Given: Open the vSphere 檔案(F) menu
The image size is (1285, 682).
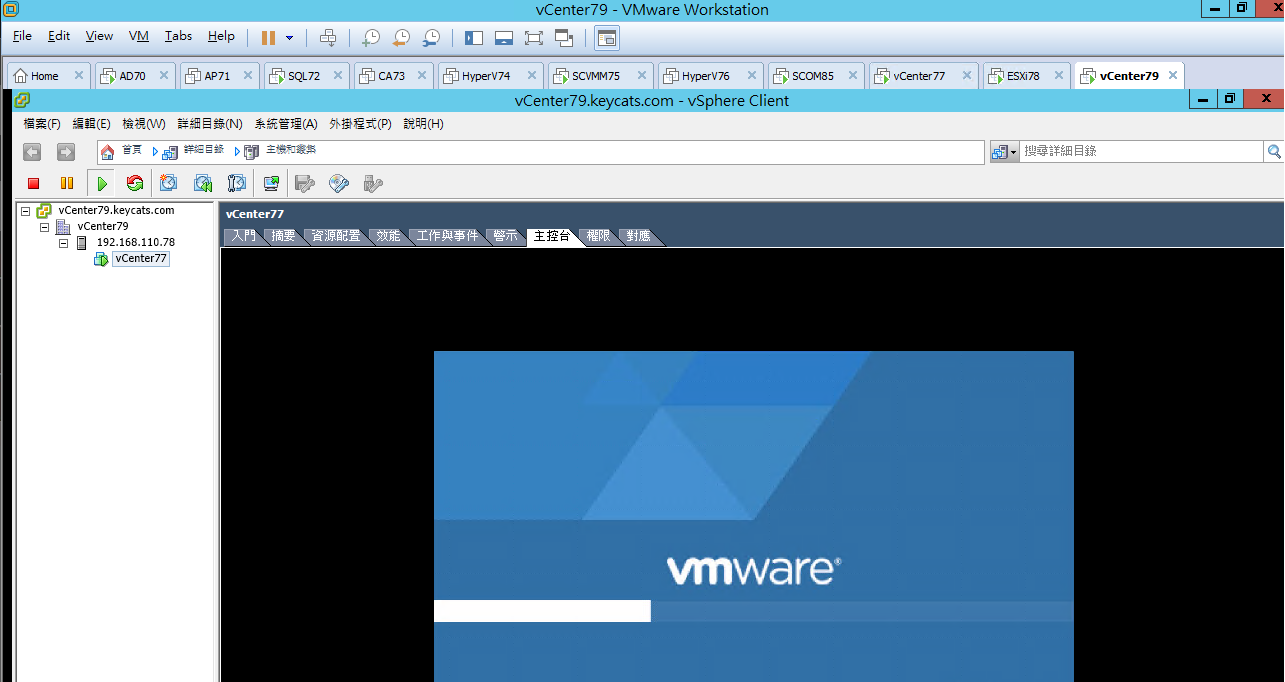Looking at the screenshot, I should pyautogui.click(x=42, y=124).
